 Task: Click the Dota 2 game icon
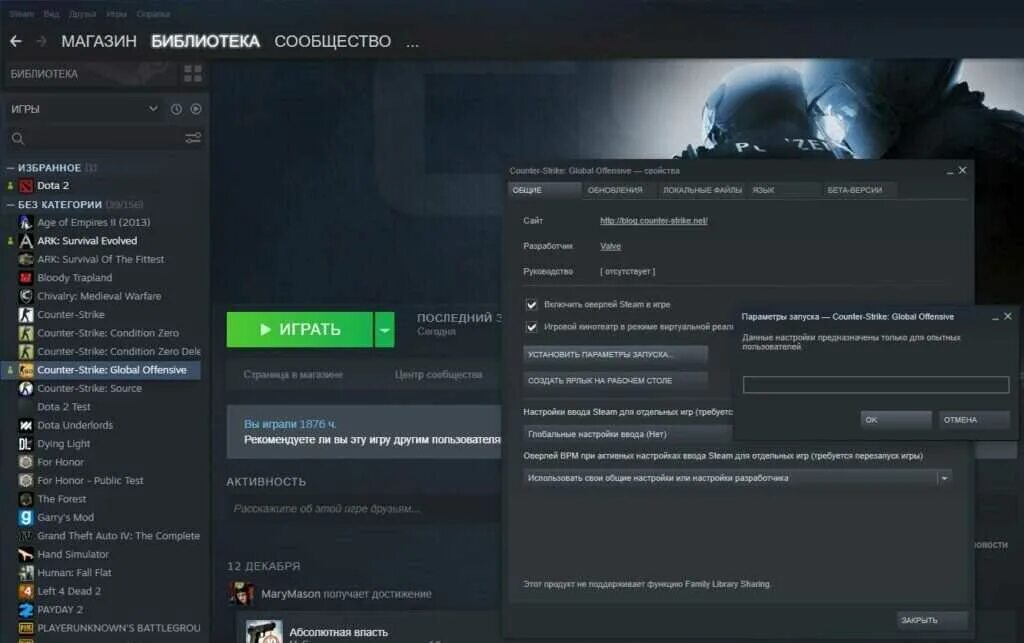[x=25, y=186]
